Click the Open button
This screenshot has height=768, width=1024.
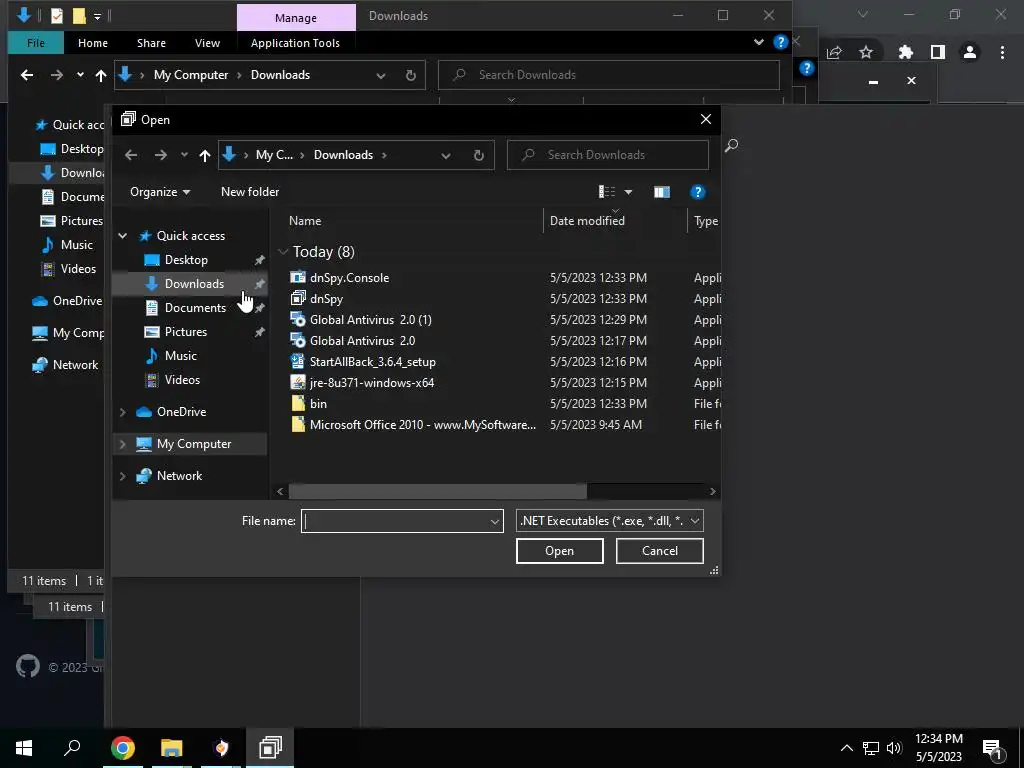pyautogui.click(x=560, y=551)
